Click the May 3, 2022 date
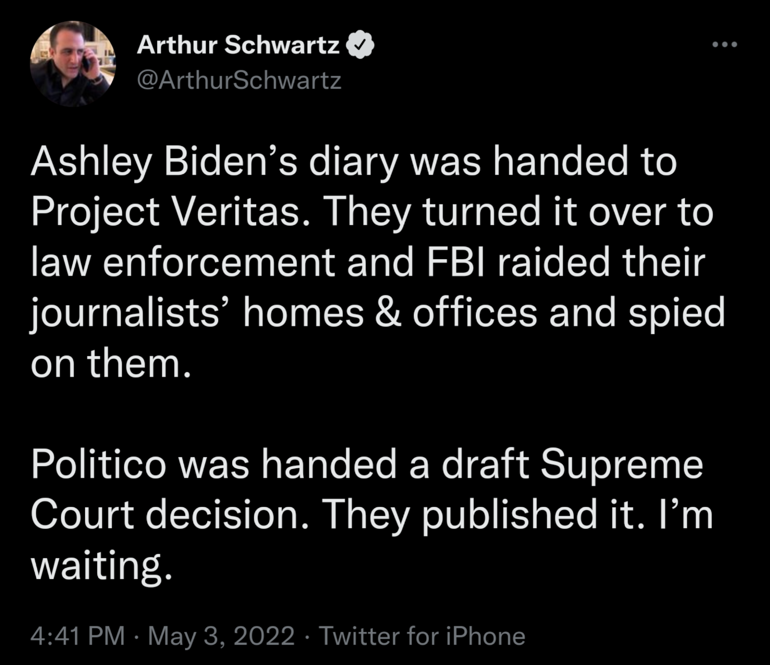Viewport: 770px width, 665px height. click(222, 635)
